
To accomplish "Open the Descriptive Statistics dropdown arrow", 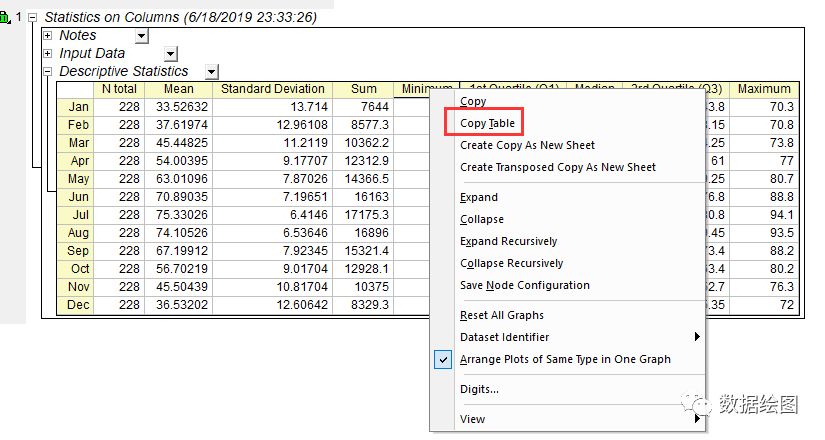I will tap(212, 72).
